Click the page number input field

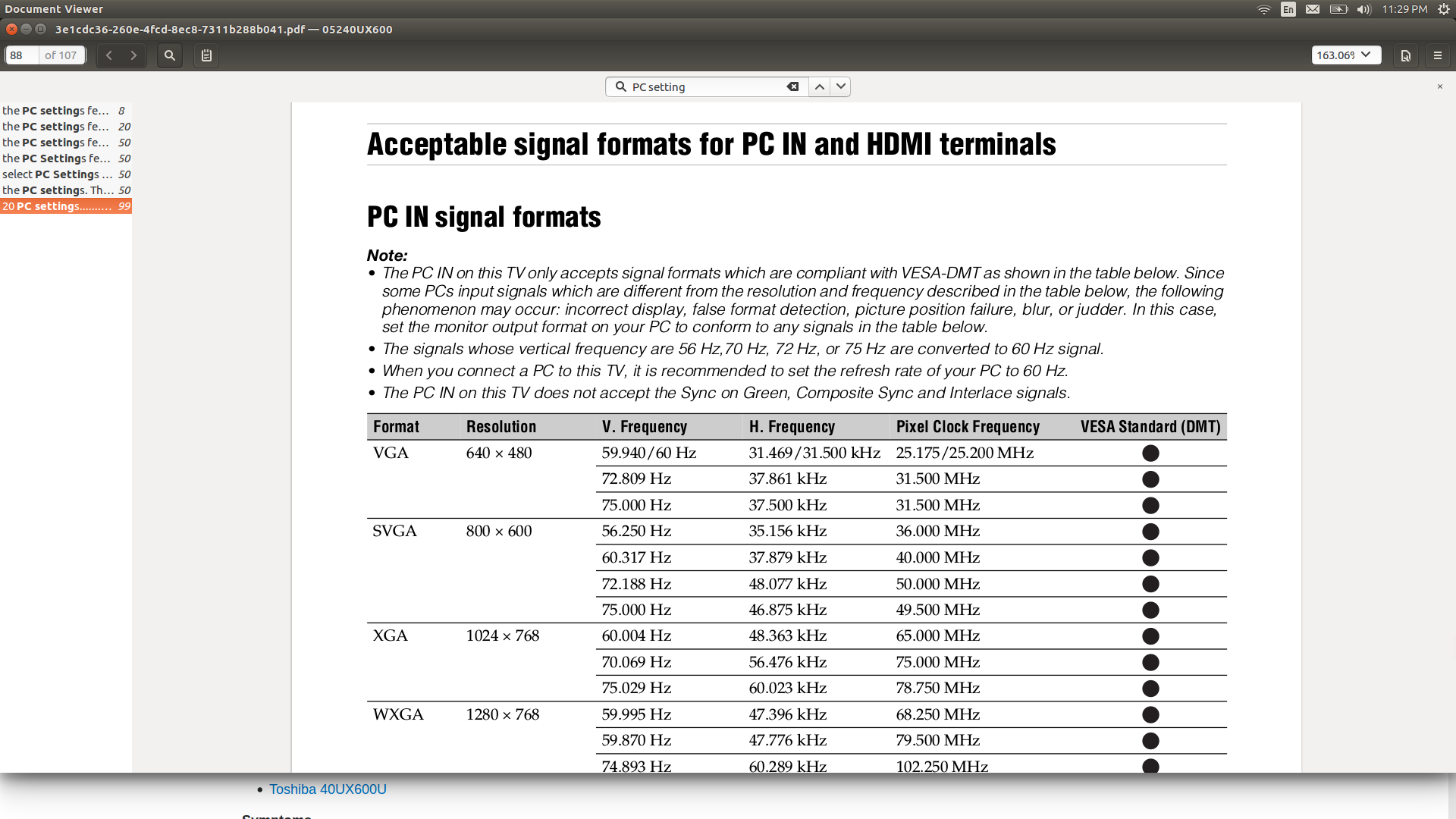(x=21, y=55)
